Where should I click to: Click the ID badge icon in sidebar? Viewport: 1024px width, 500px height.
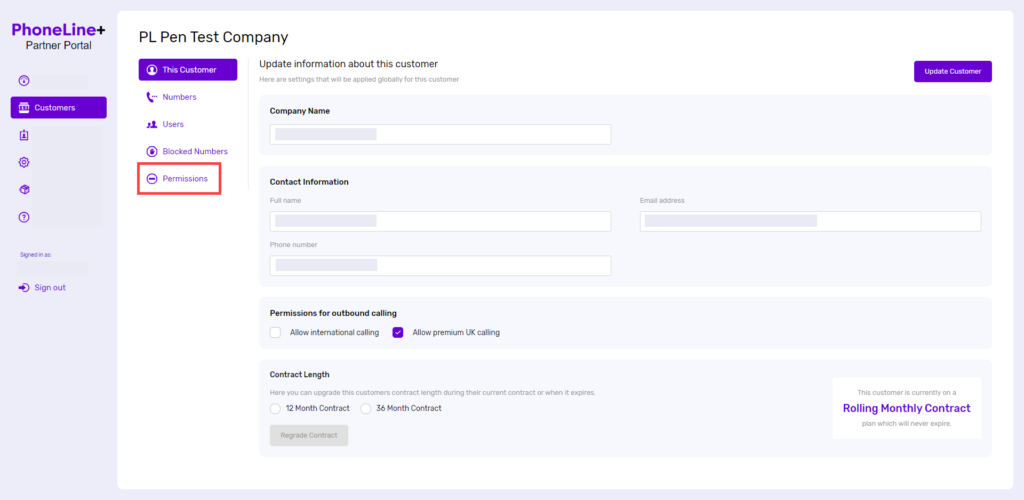coord(24,135)
